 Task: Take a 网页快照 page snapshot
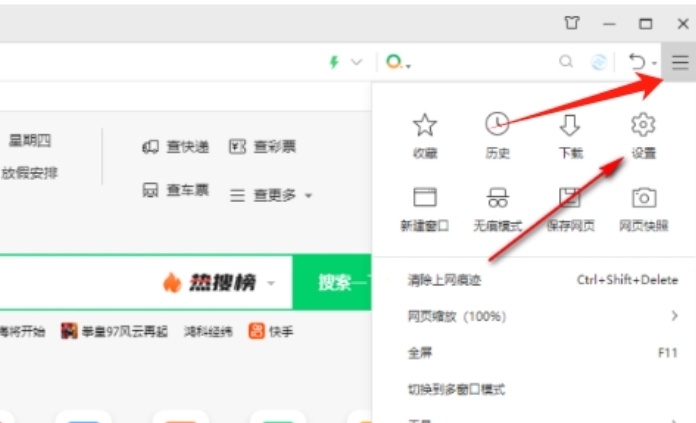click(x=643, y=198)
